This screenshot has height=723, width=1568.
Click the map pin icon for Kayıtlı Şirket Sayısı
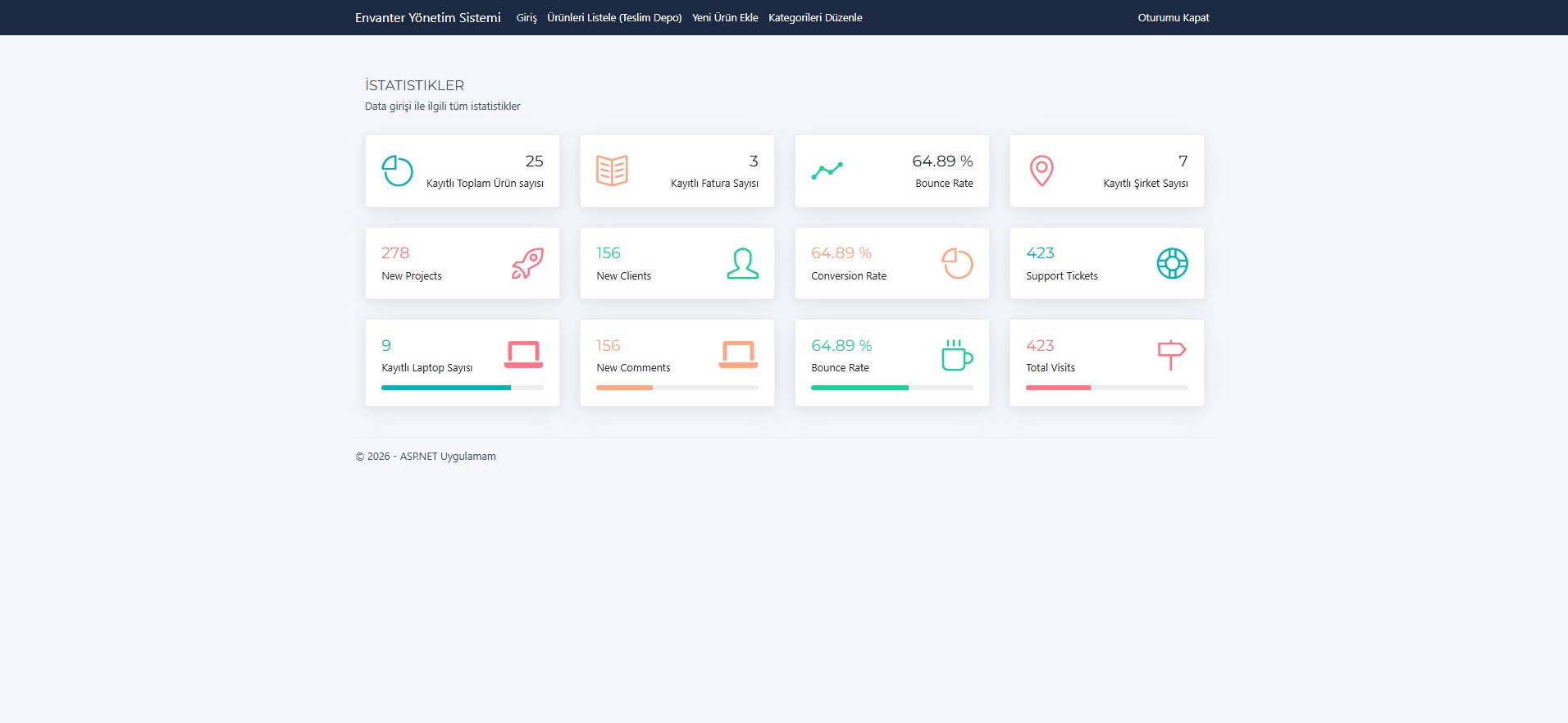[x=1042, y=171]
